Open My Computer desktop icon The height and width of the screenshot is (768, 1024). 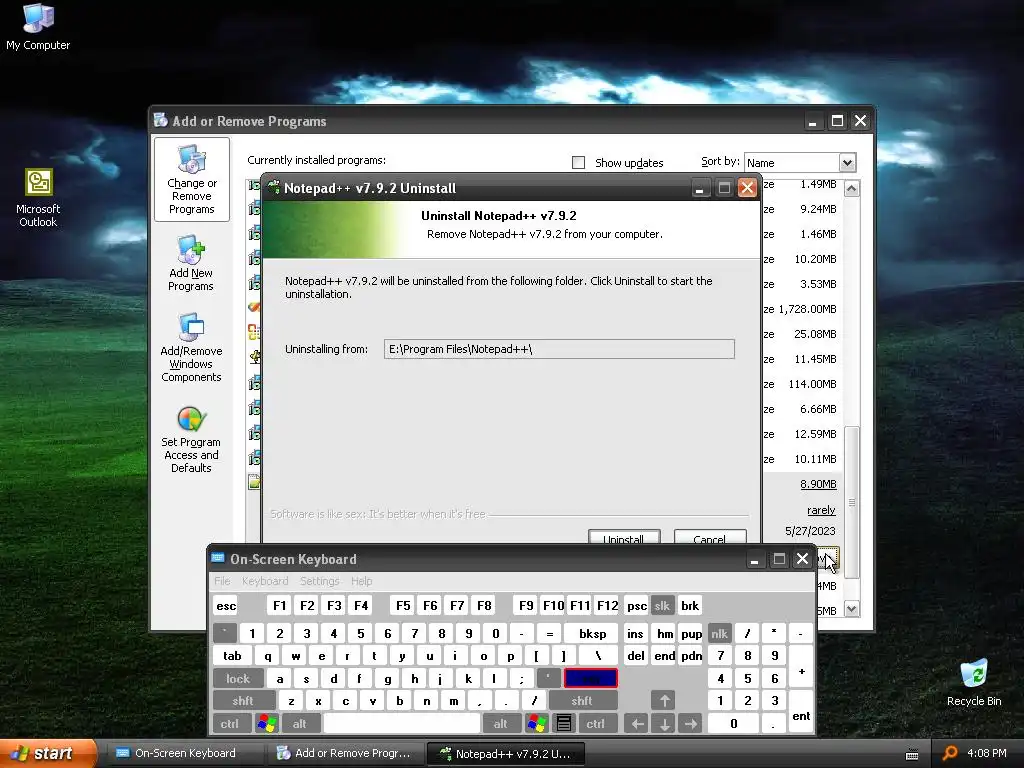point(38,27)
